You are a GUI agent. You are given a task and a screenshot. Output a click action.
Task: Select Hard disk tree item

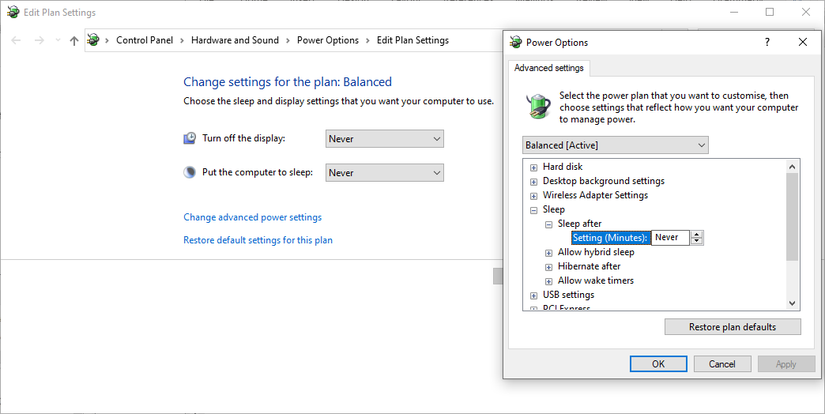point(562,167)
